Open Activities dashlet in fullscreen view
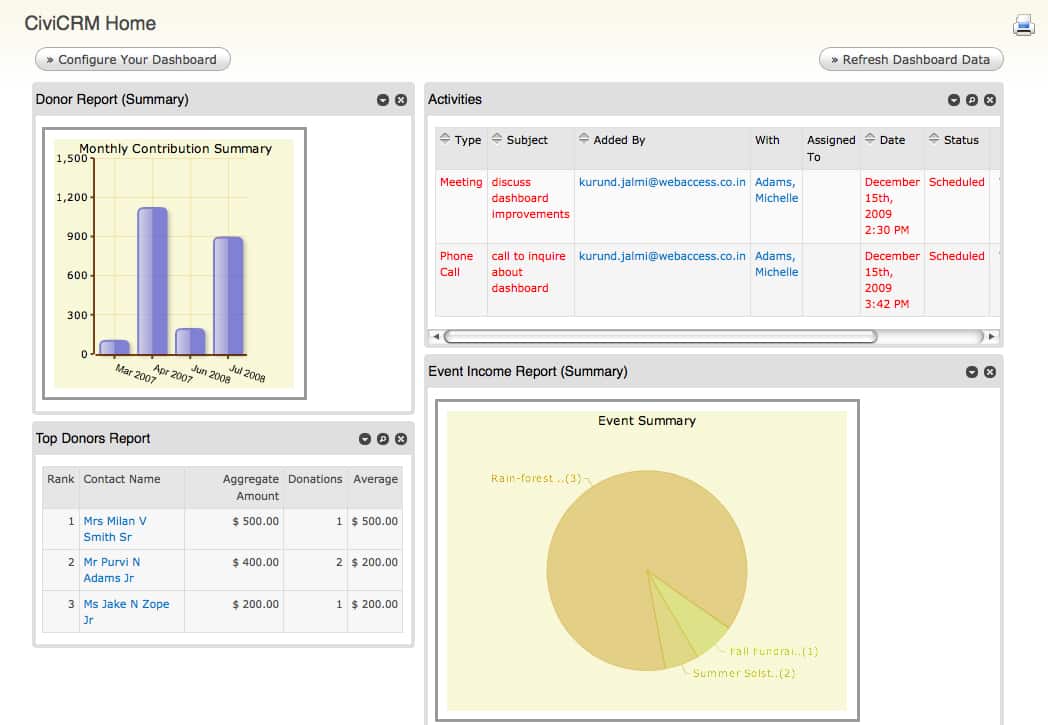Screen dimensions: 1048x725 (x=972, y=100)
